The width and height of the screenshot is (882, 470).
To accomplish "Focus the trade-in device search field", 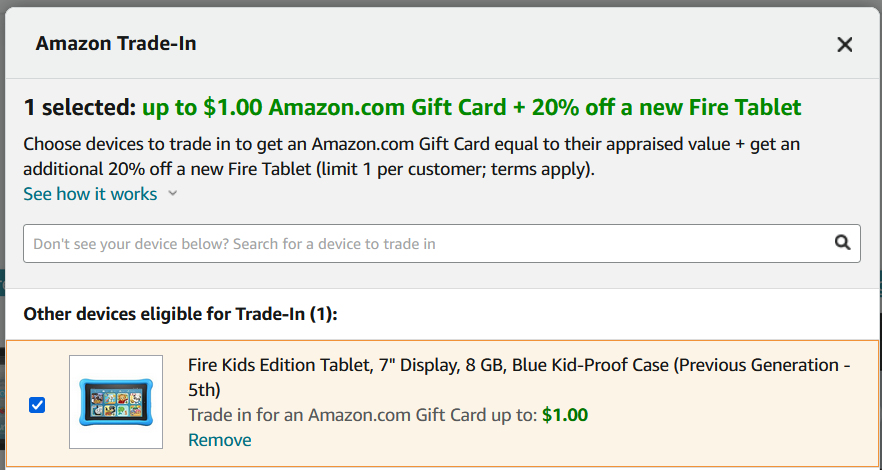I will pyautogui.click(x=420, y=244).
